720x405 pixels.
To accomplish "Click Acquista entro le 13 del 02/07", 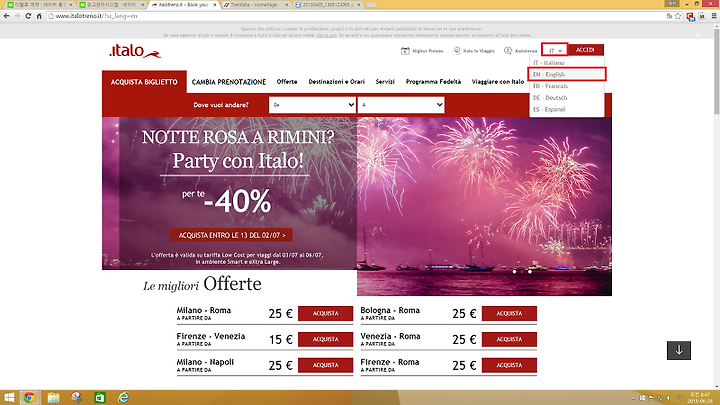I will (x=232, y=235).
